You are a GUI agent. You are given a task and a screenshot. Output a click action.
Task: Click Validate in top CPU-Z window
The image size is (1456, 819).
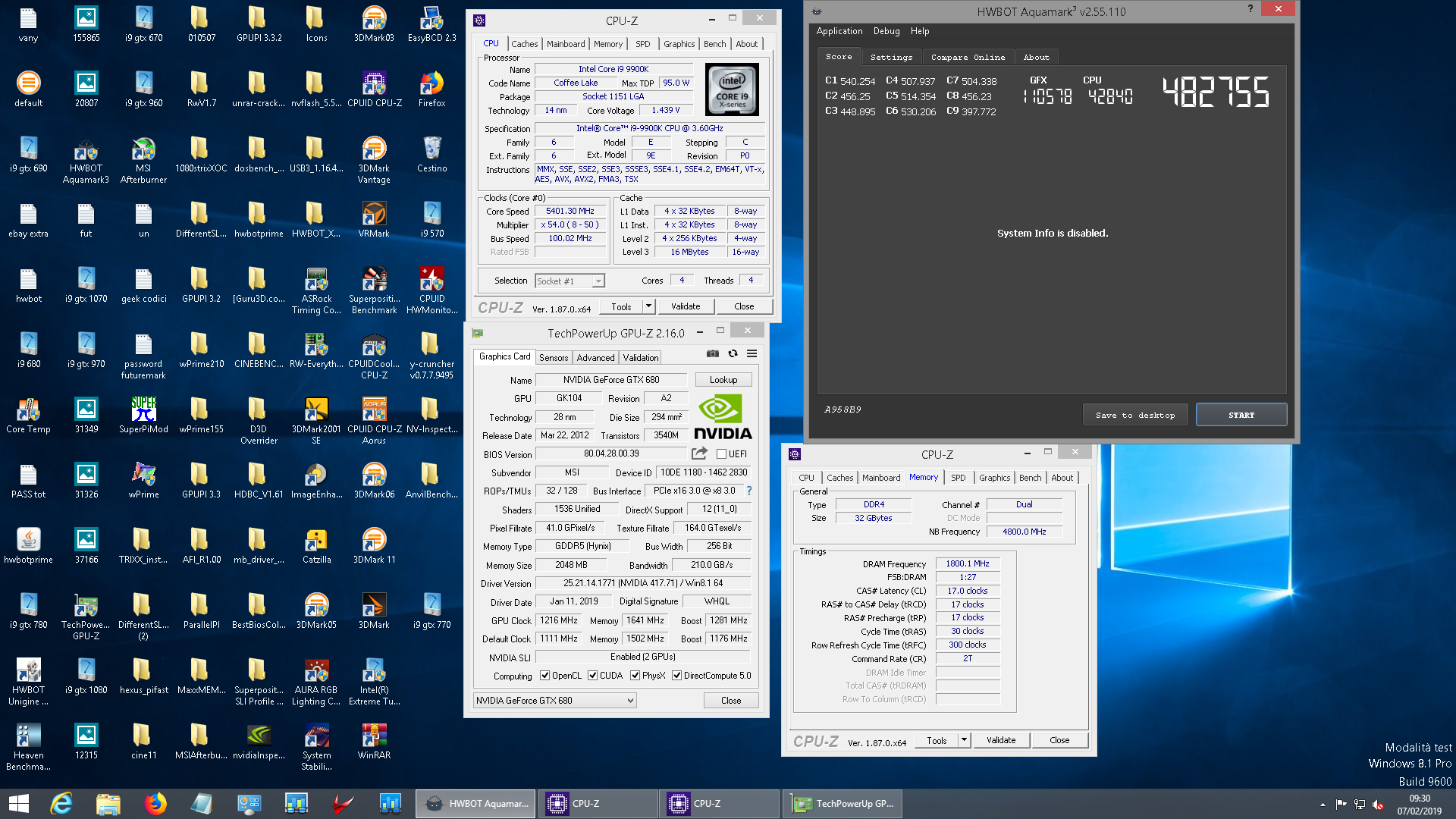point(686,306)
